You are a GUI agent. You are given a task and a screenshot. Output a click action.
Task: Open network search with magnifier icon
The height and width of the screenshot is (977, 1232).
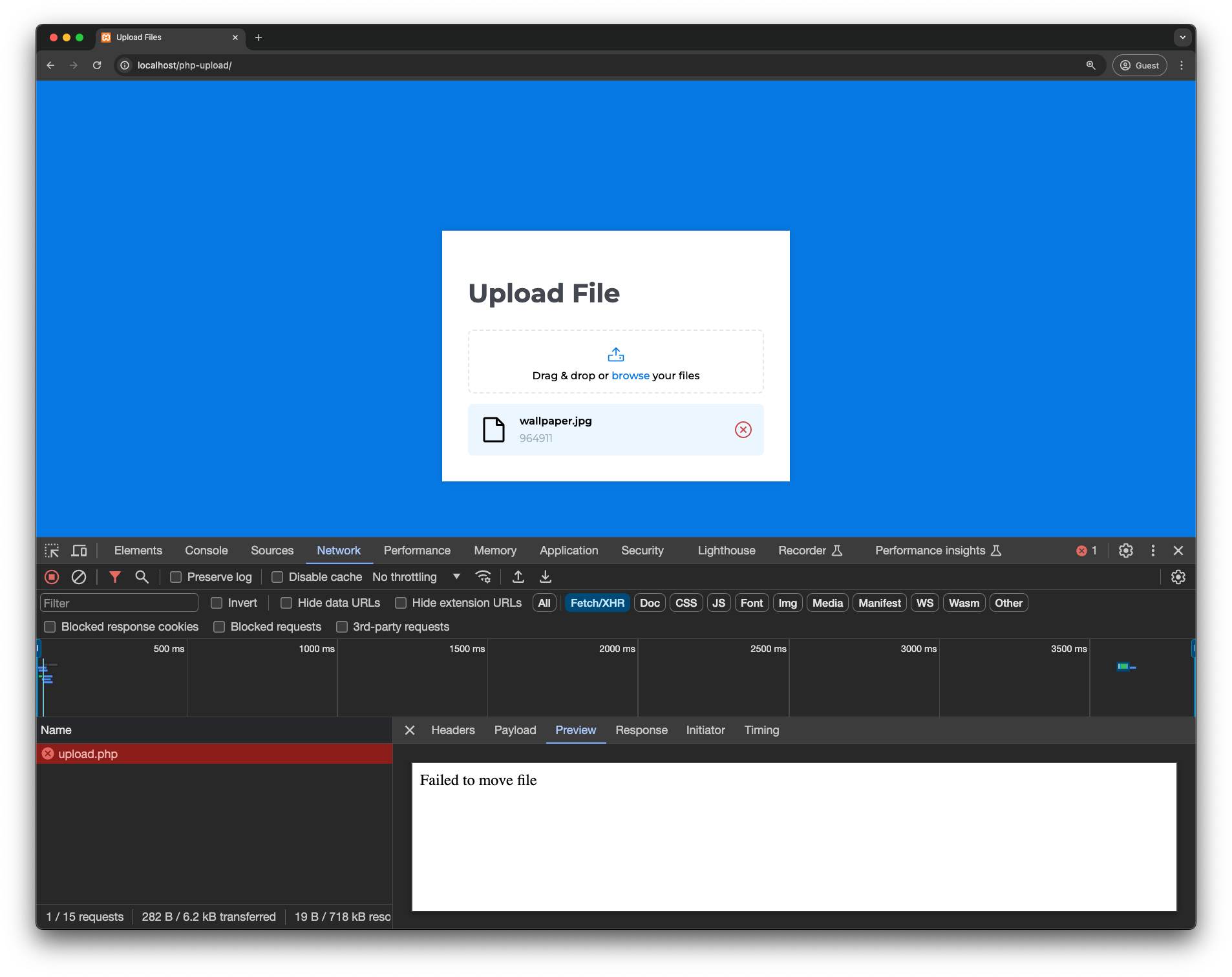point(142,577)
